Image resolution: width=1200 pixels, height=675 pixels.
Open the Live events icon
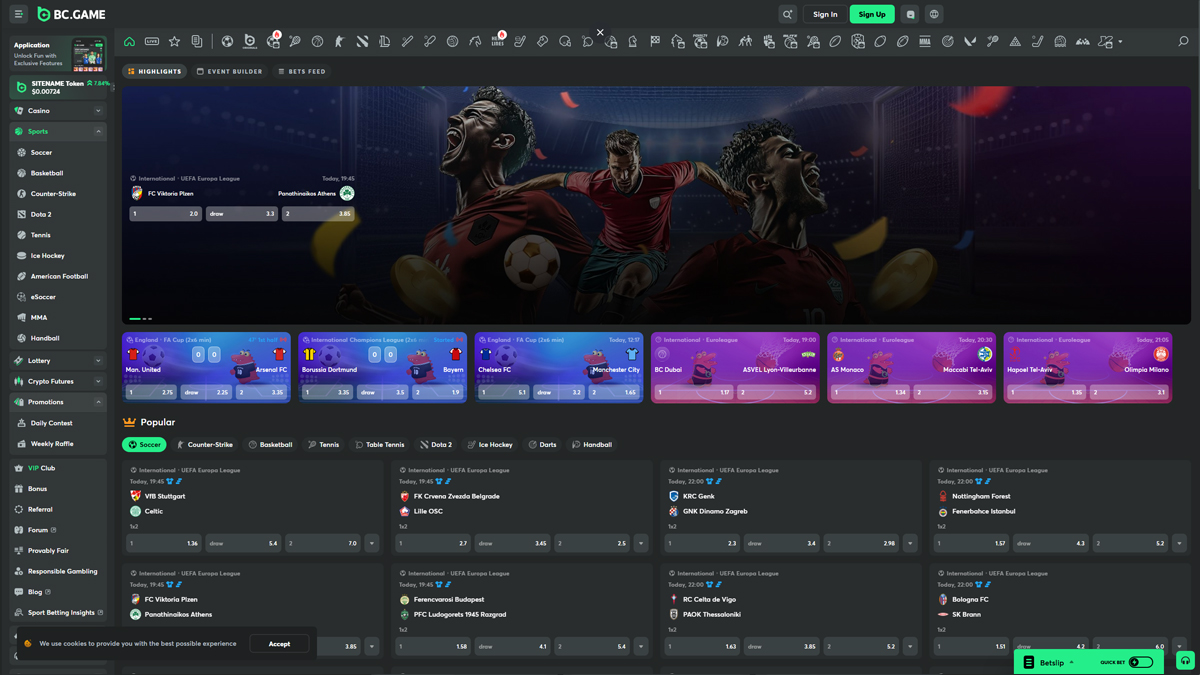coord(152,42)
